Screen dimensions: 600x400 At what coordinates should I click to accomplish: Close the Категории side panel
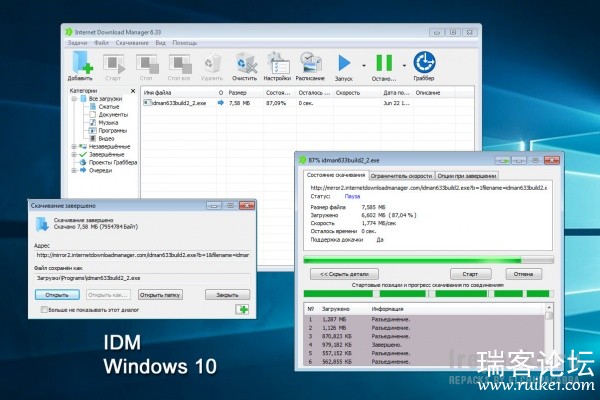[x=133, y=91]
